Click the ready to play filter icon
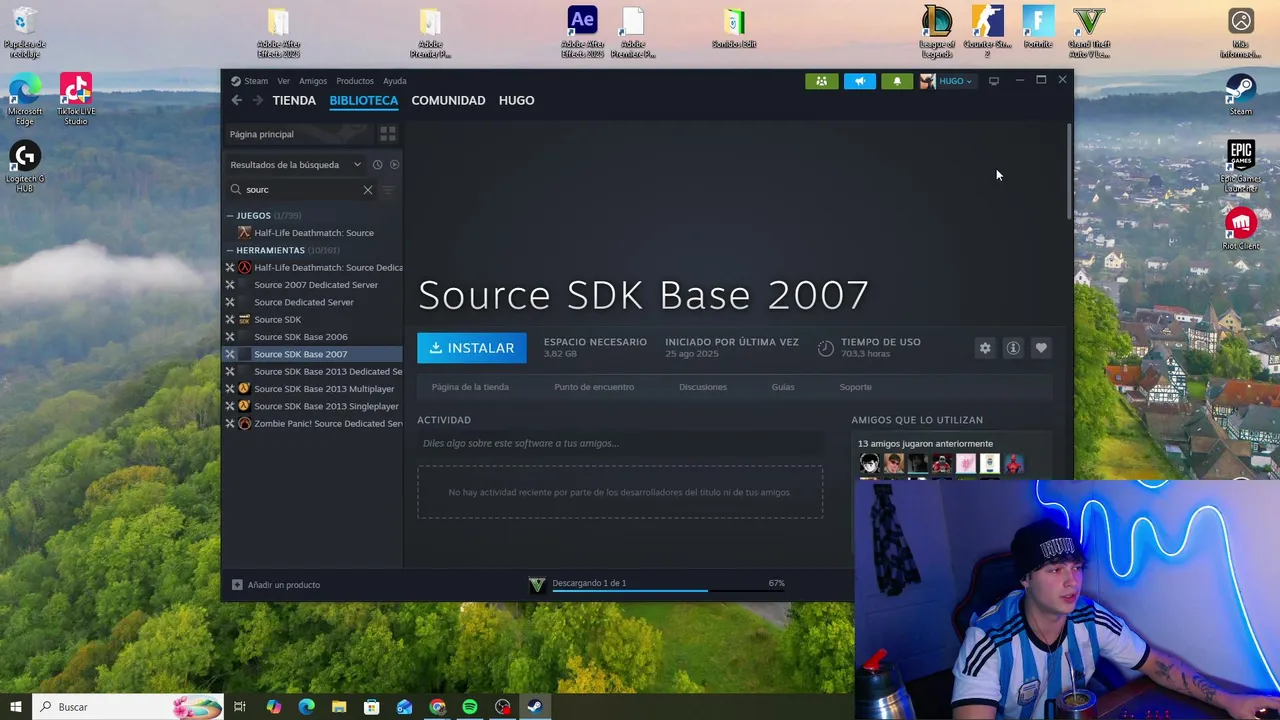This screenshot has width=1280, height=720. tap(394, 165)
